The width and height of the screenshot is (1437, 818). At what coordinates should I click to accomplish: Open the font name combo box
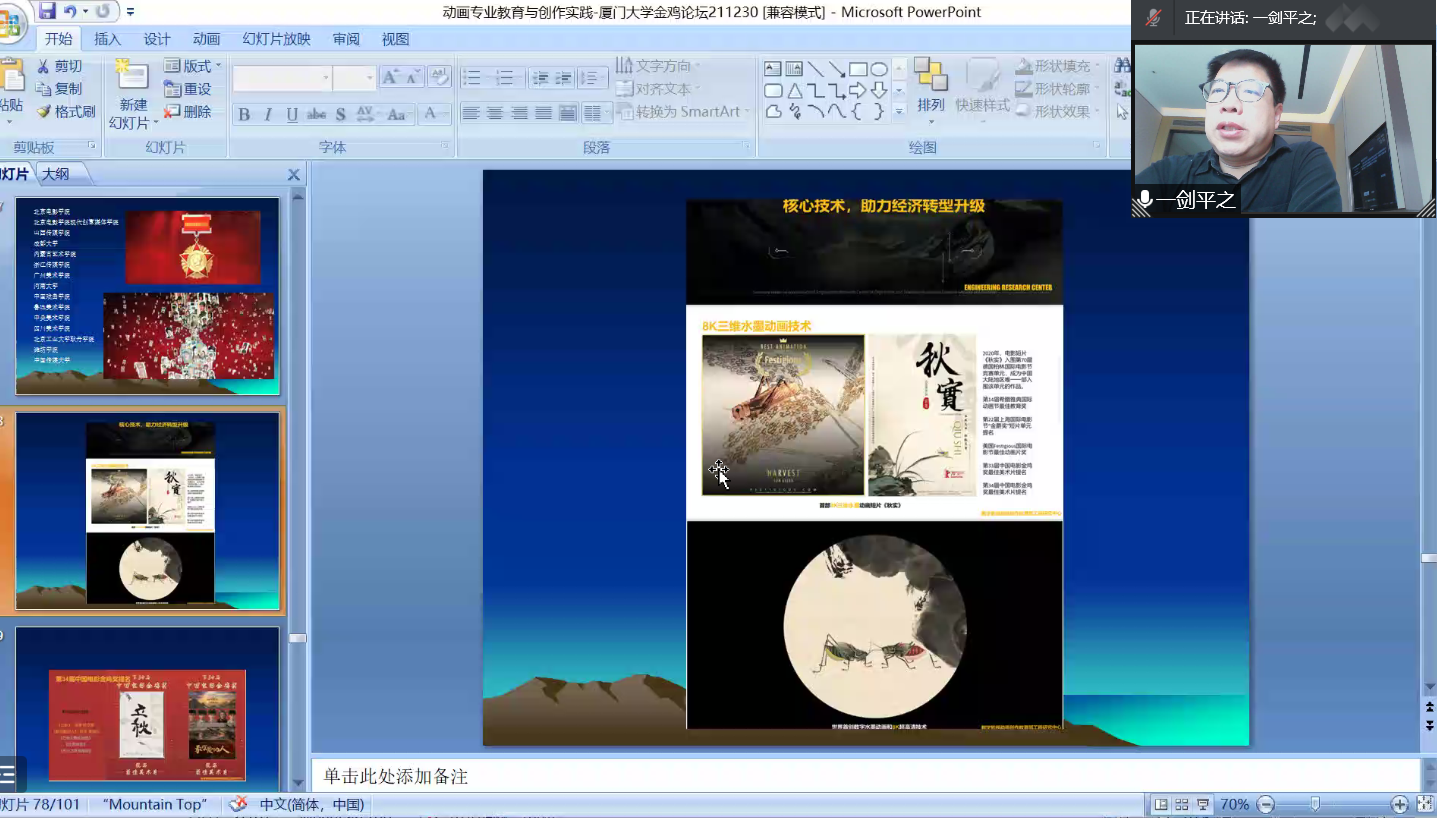click(x=282, y=78)
